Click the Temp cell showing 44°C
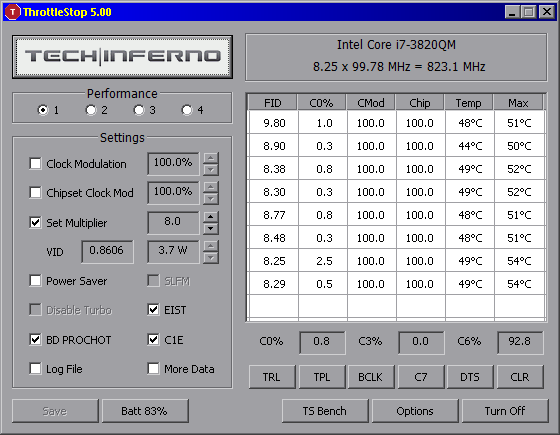Viewport: 560px width, 435px height. (x=470, y=146)
